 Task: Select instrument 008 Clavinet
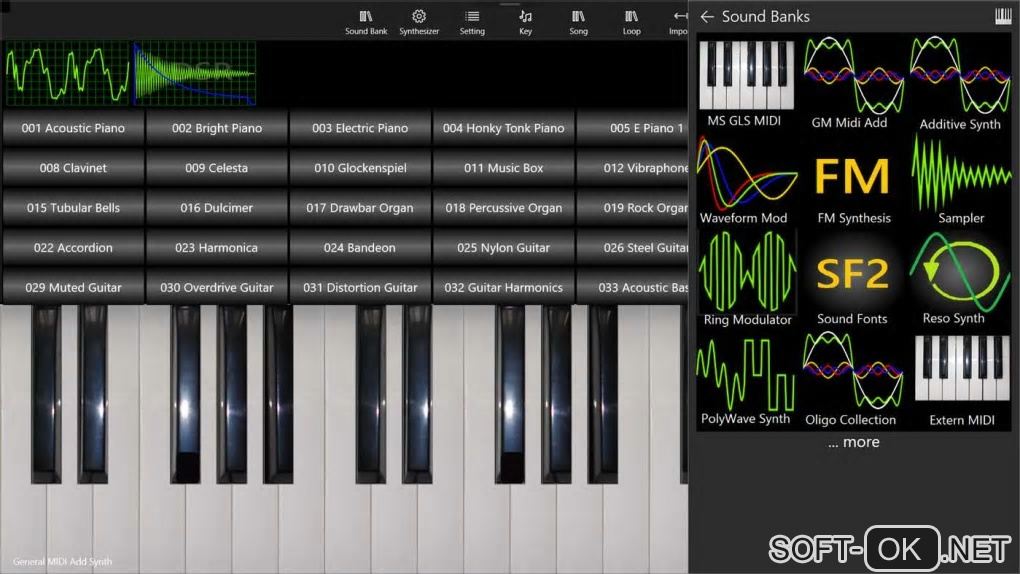(73, 168)
